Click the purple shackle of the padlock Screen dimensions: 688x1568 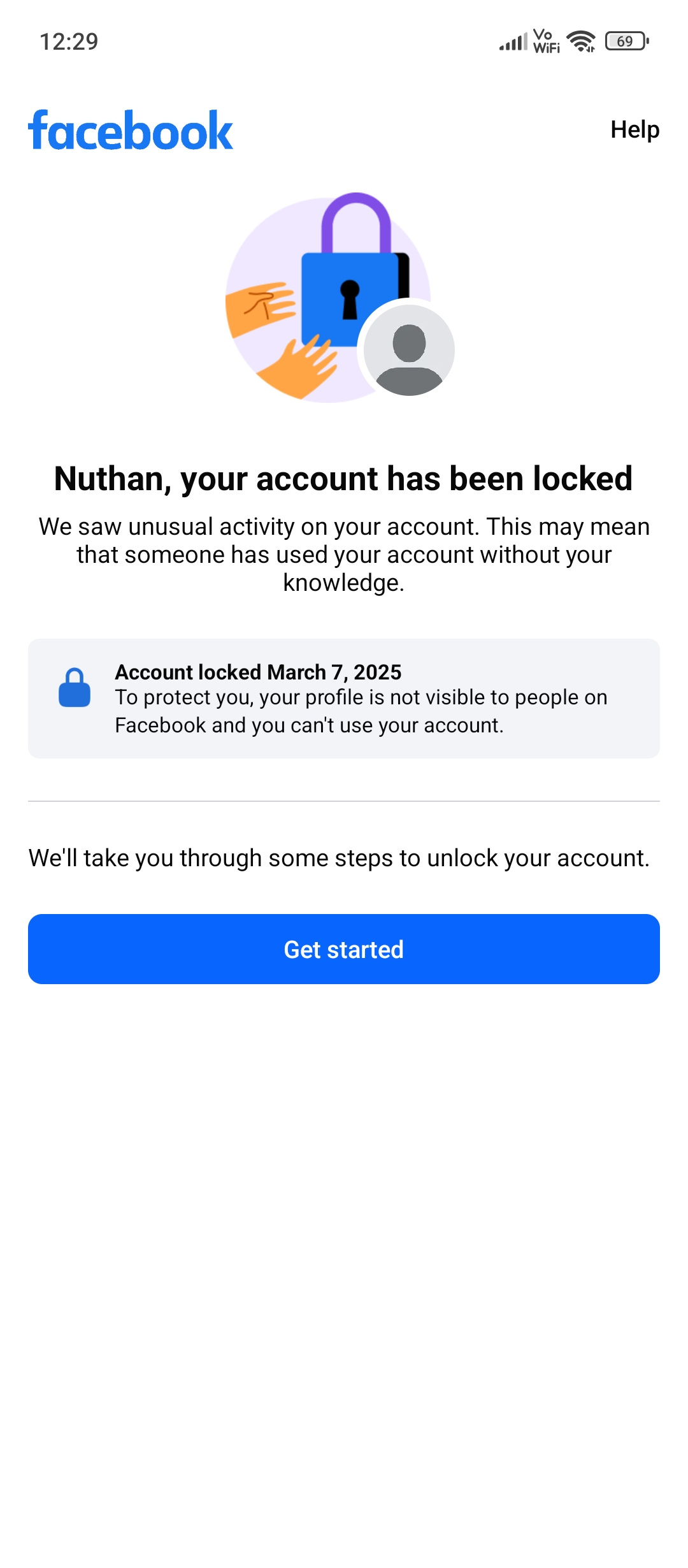point(356,220)
